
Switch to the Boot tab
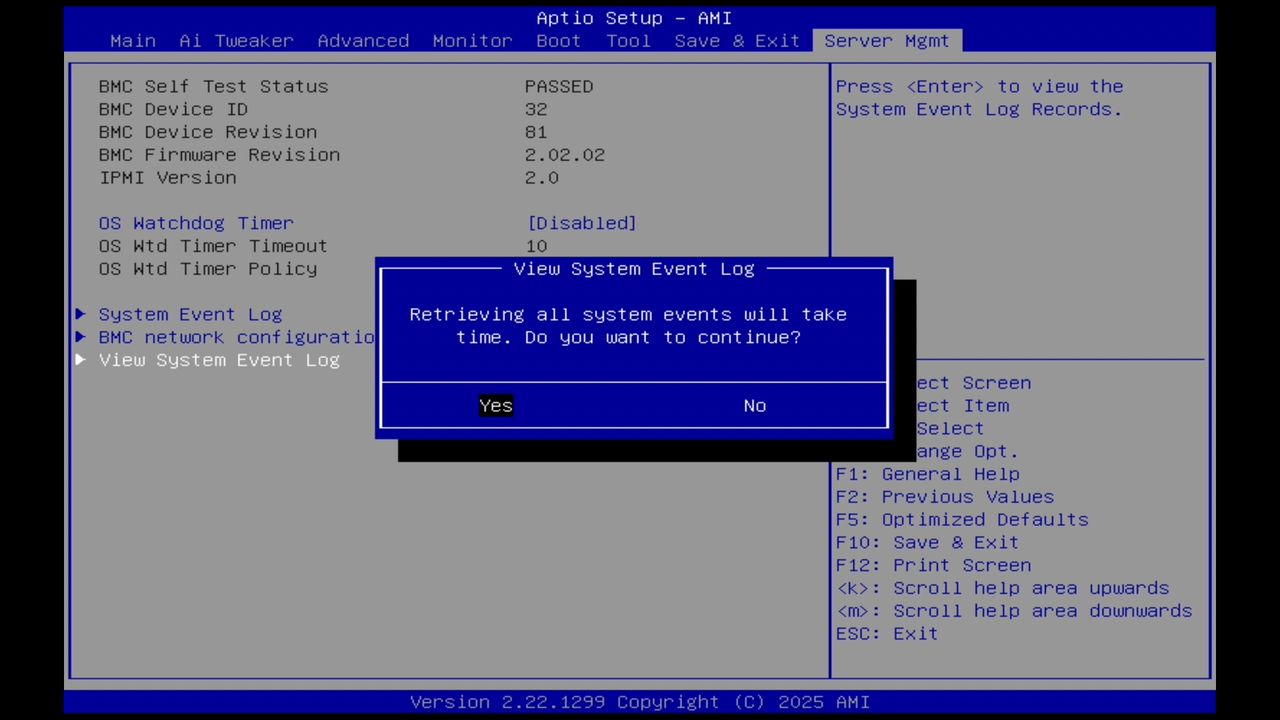point(558,40)
